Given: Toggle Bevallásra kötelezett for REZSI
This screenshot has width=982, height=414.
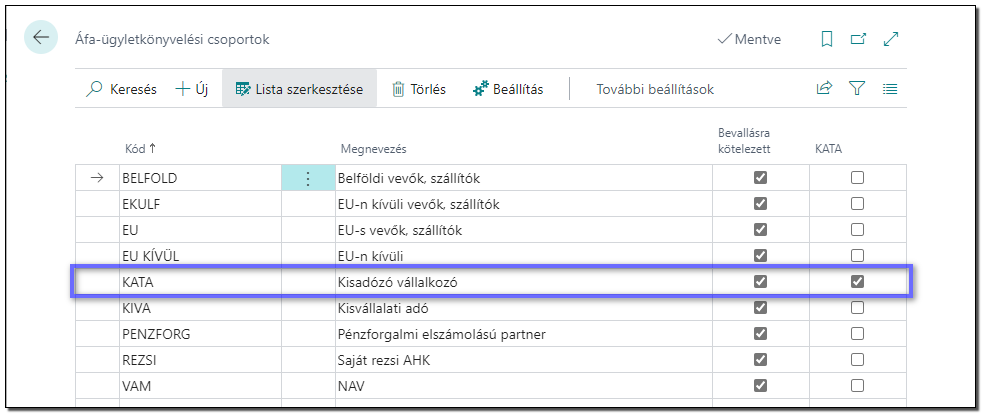Looking at the screenshot, I should point(760,360).
